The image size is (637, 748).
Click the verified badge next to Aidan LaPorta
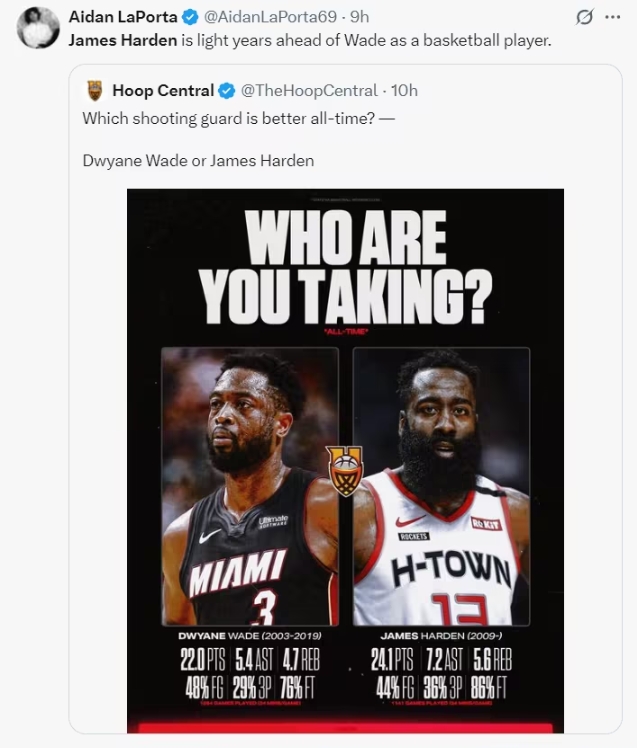(x=190, y=17)
